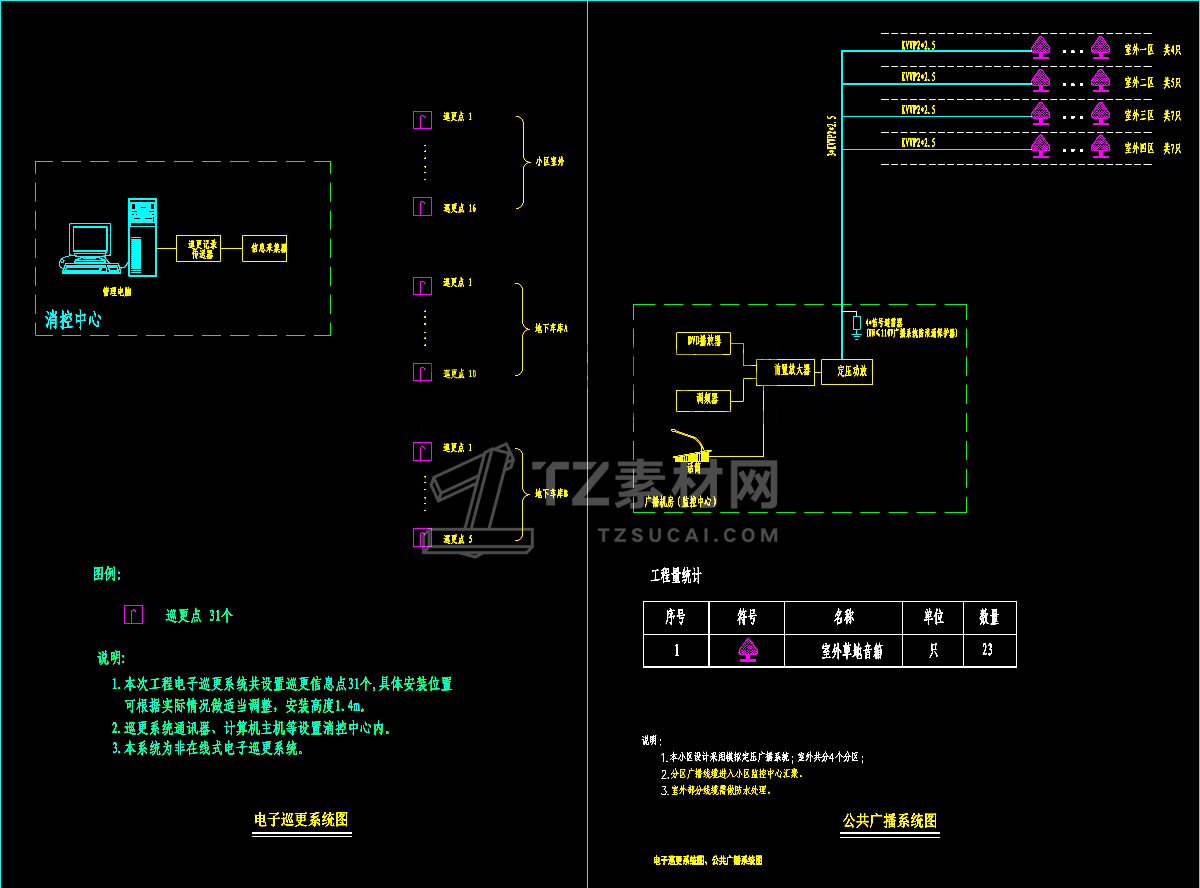Viewport: 1200px width, 888px height.
Task: Select patrol point 1 symbol in 地下车库B group
Action: (423, 451)
